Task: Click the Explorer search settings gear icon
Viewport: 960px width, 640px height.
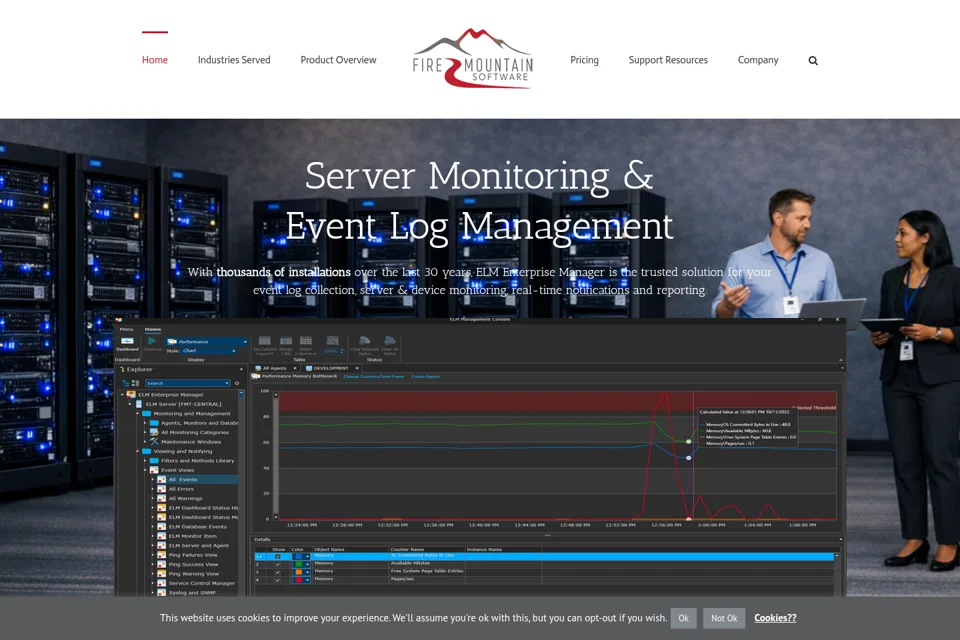Action: [237, 383]
